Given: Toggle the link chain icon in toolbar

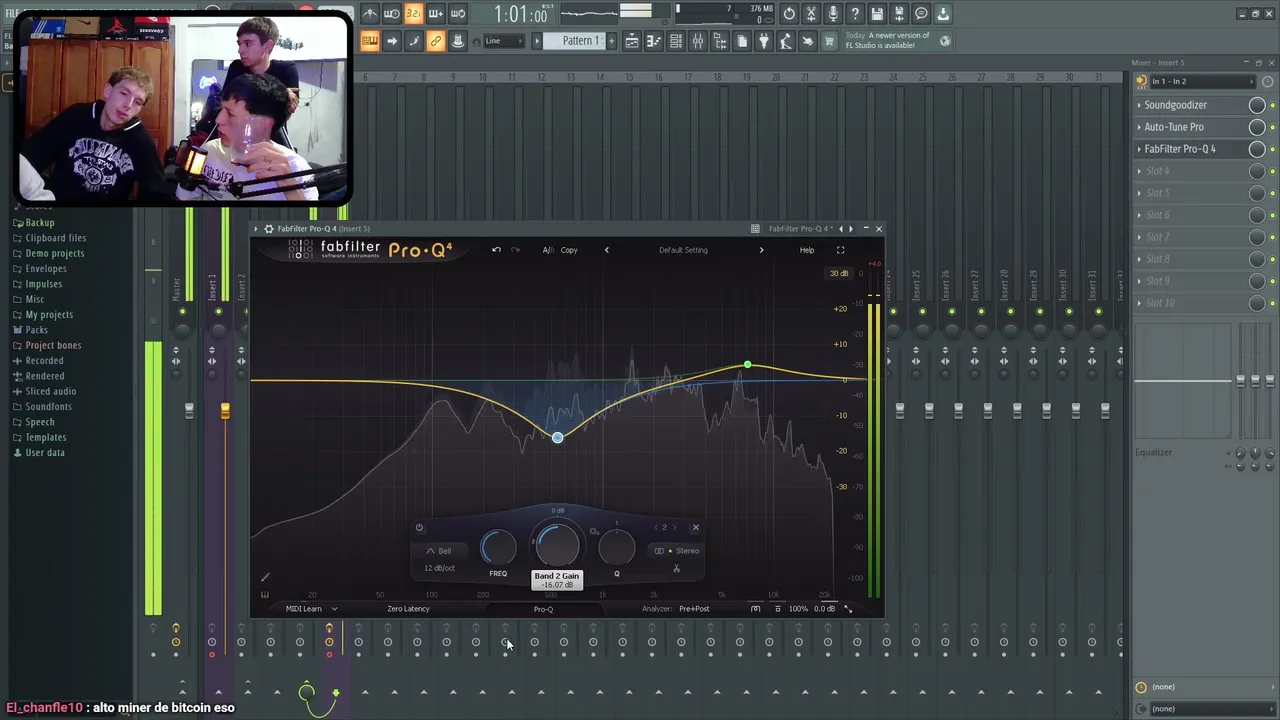Looking at the screenshot, I should click(435, 41).
